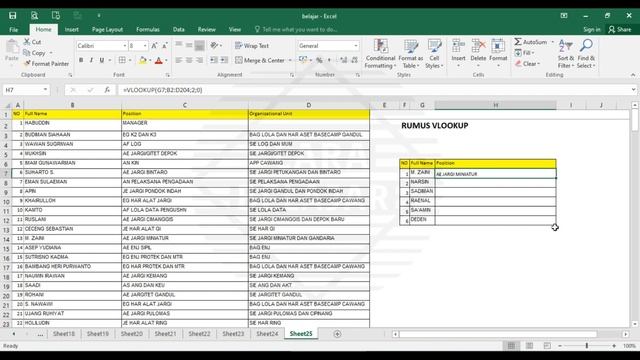Switch to the Insert tab
The width and height of the screenshot is (640, 360).
click(x=71, y=29)
